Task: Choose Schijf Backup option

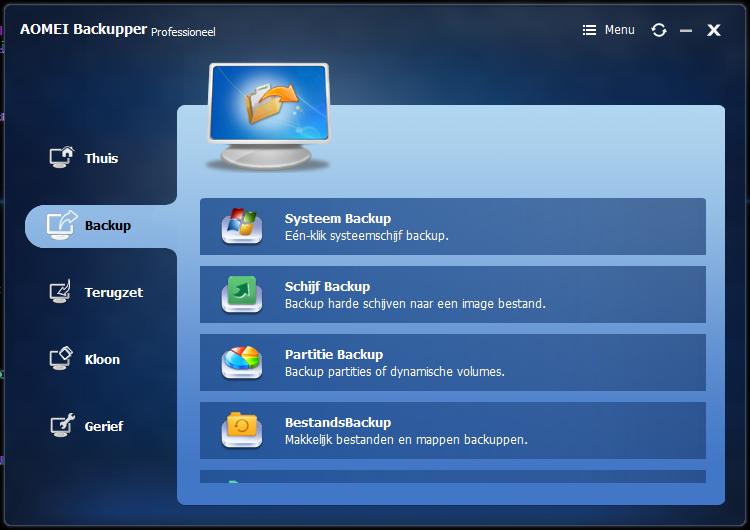Action: [452, 294]
